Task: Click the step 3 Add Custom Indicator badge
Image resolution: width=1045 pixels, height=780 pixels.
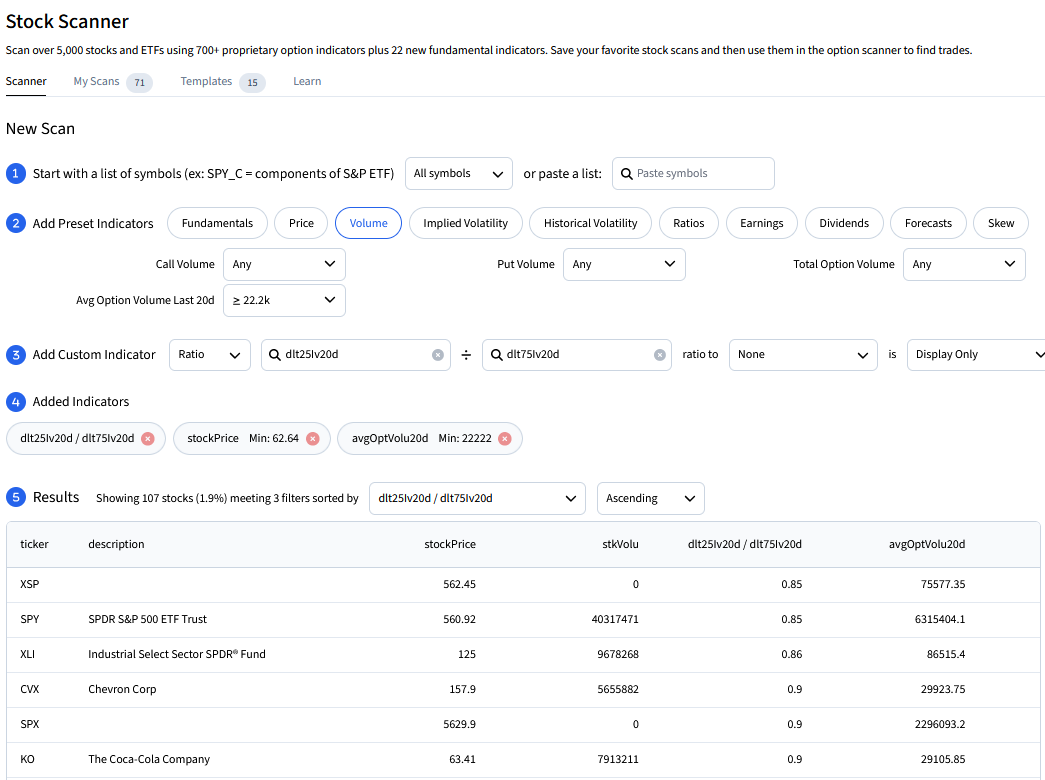Action: pos(15,354)
